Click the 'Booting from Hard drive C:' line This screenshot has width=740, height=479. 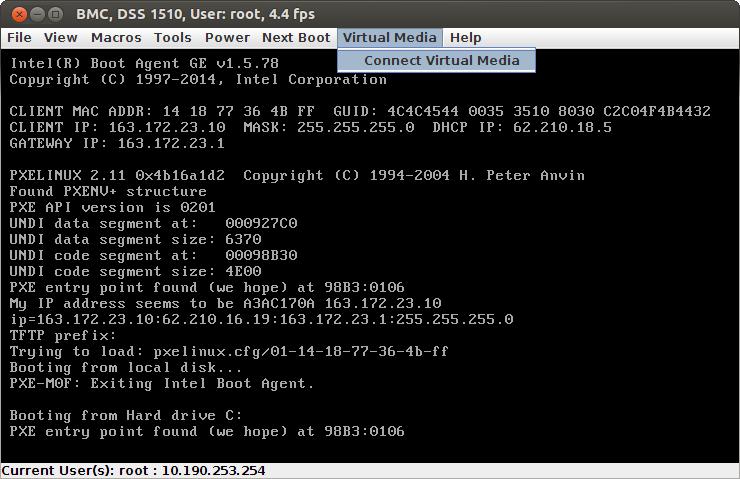[x=125, y=415]
